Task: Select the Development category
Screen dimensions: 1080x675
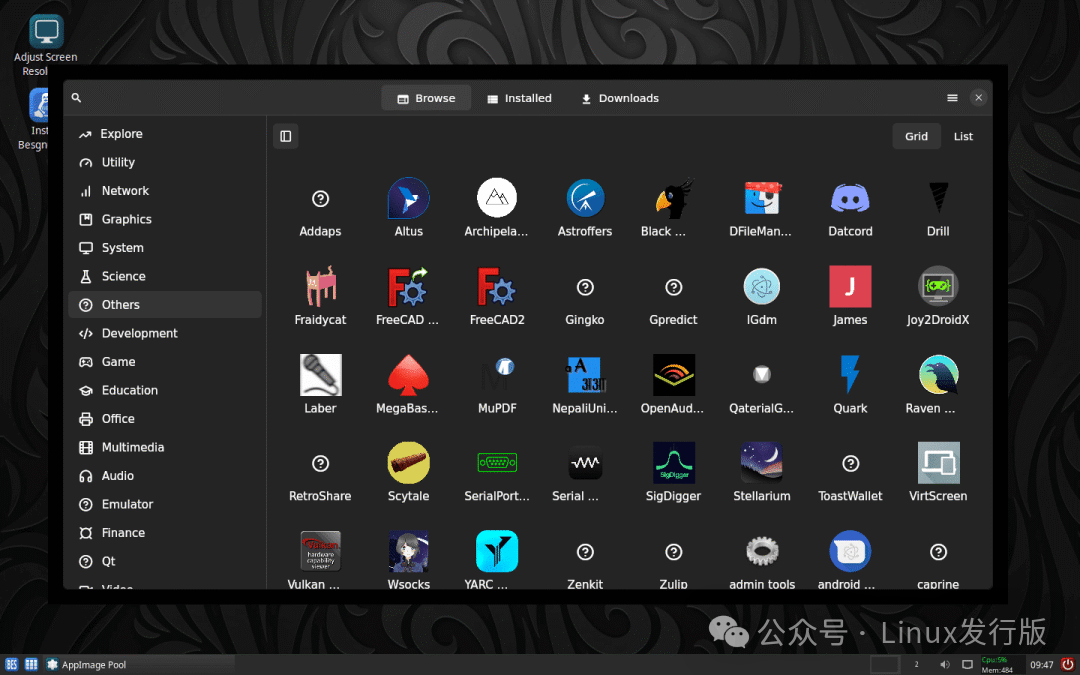Action: point(137,333)
